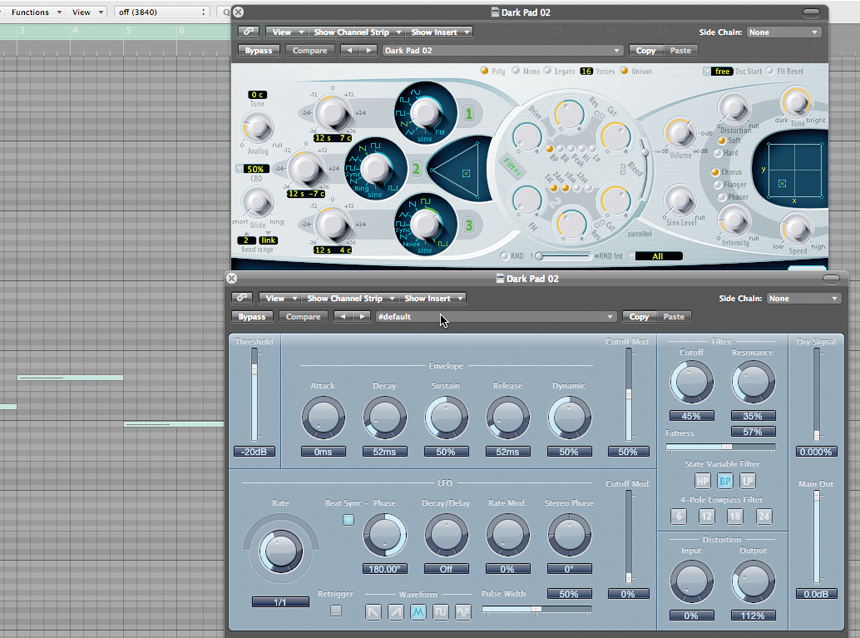Image resolution: width=860 pixels, height=638 pixels.
Task: Select the random LFO waveform
Action: [463, 612]
